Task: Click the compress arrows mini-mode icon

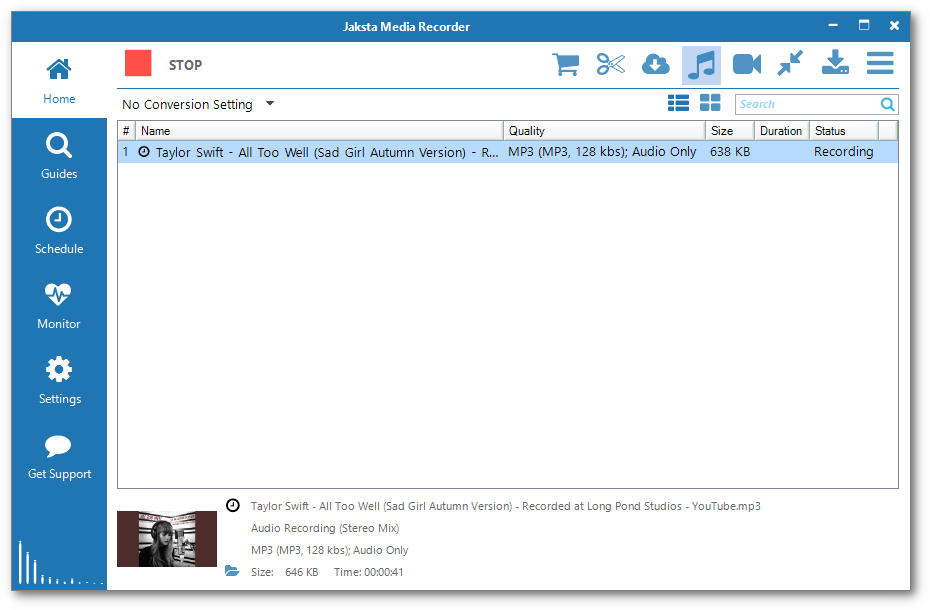Action: 791,63
